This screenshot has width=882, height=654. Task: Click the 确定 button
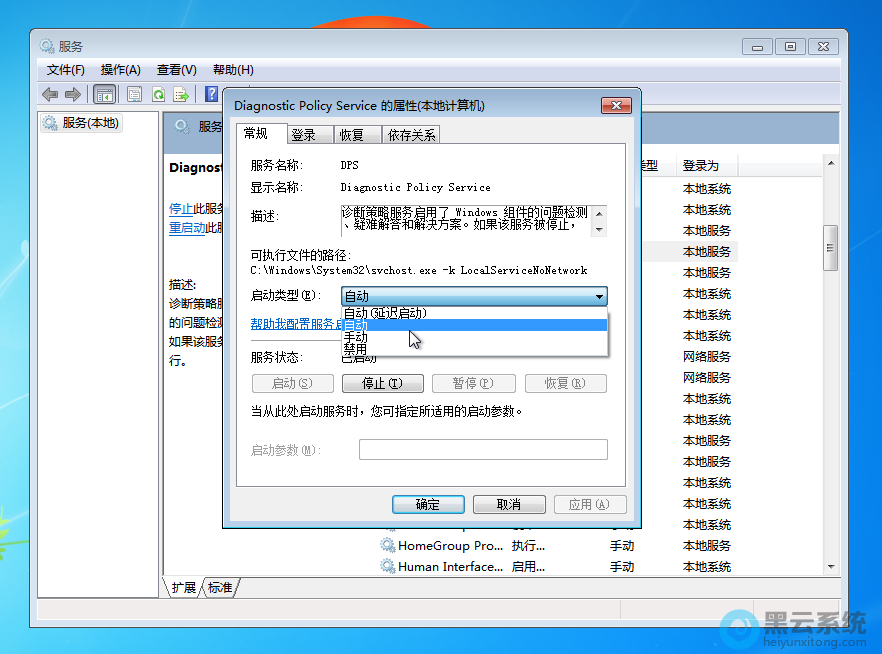click(x=428, y=505)
